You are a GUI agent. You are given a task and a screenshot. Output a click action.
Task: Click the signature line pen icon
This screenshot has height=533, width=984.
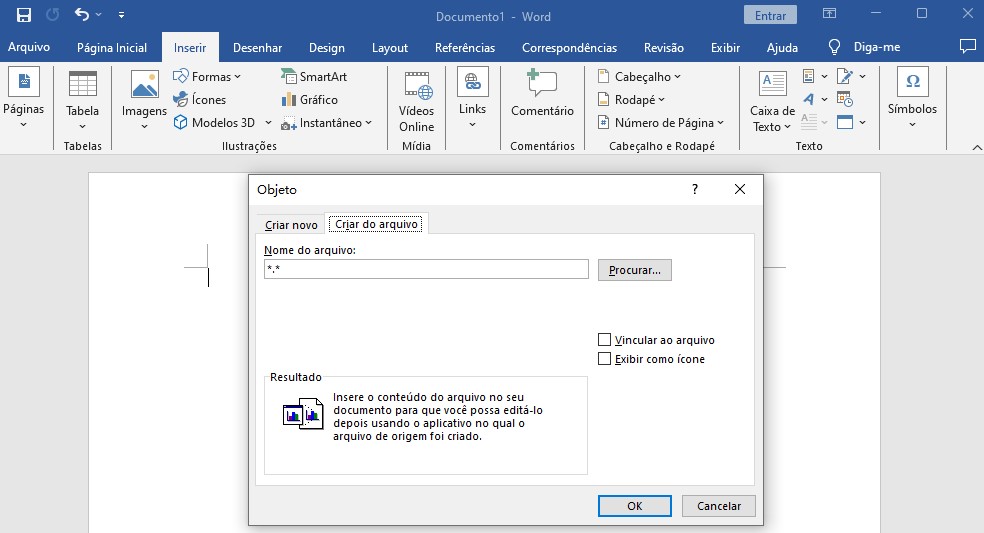(x=845, y=76)
